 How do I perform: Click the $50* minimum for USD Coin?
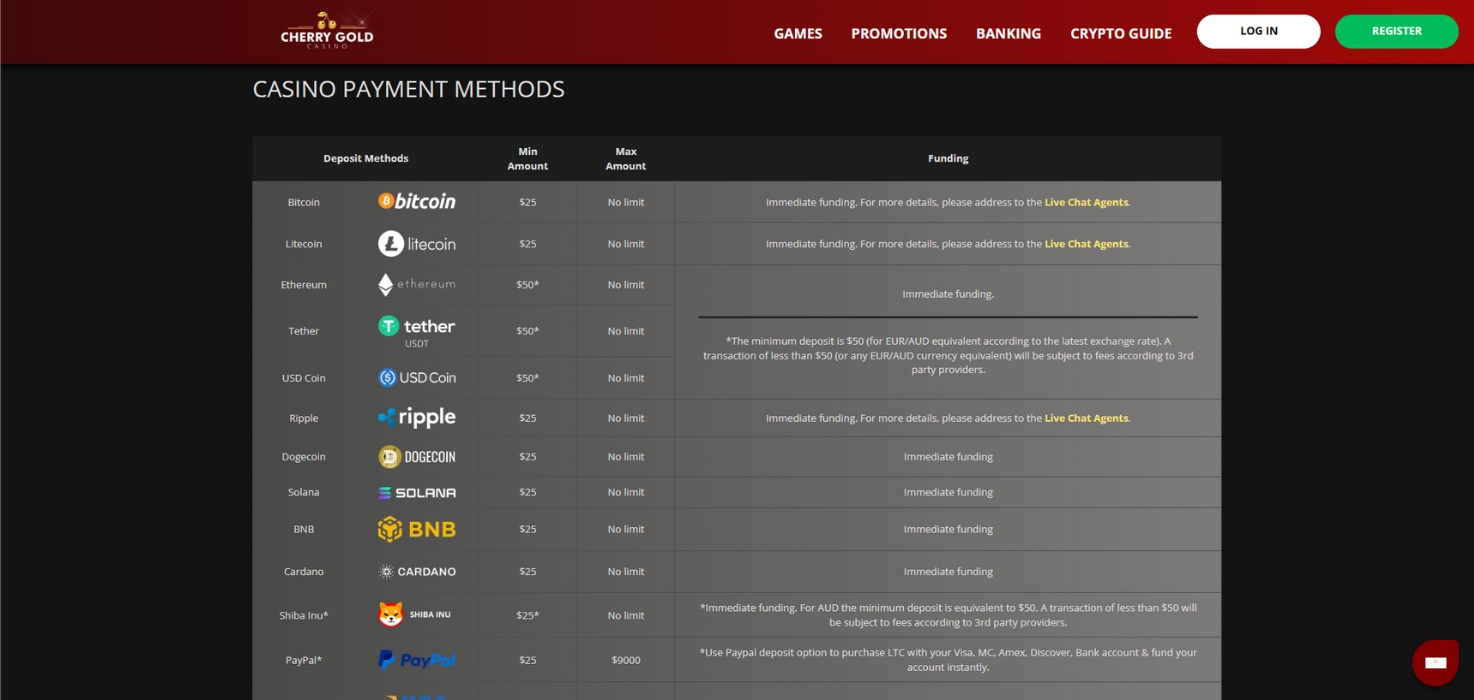point(528,378)
